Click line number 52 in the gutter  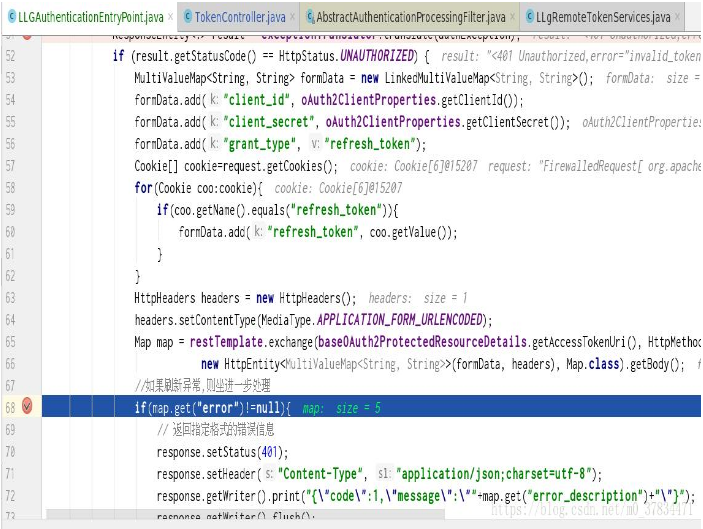[x=10, y=56]
